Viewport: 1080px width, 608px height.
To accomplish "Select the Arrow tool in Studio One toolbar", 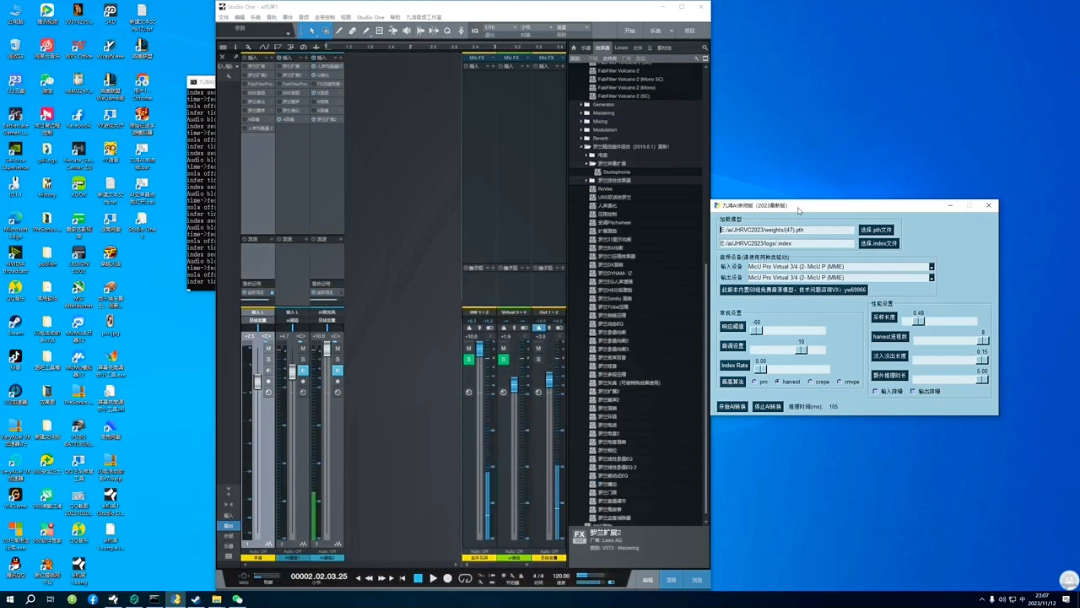I will point(311,30).
